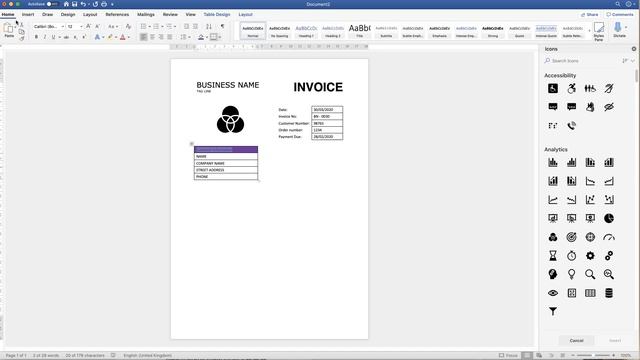Image resolution: width=640 pixels, height=360 pixels.
Task: Open the Draw tab
Action: coord(47,14)
